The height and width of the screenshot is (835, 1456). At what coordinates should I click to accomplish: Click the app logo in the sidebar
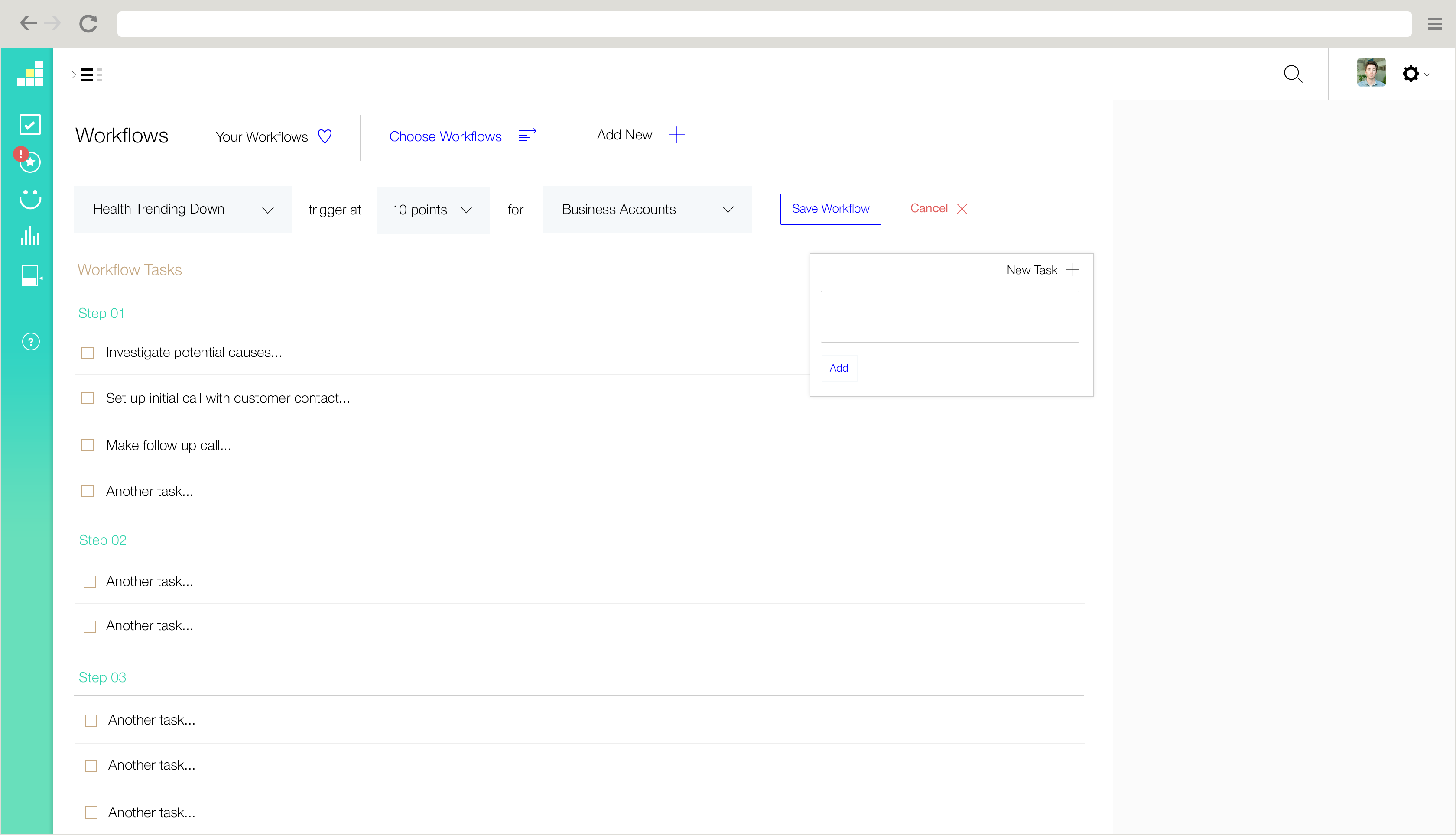[x=30, y=73]
